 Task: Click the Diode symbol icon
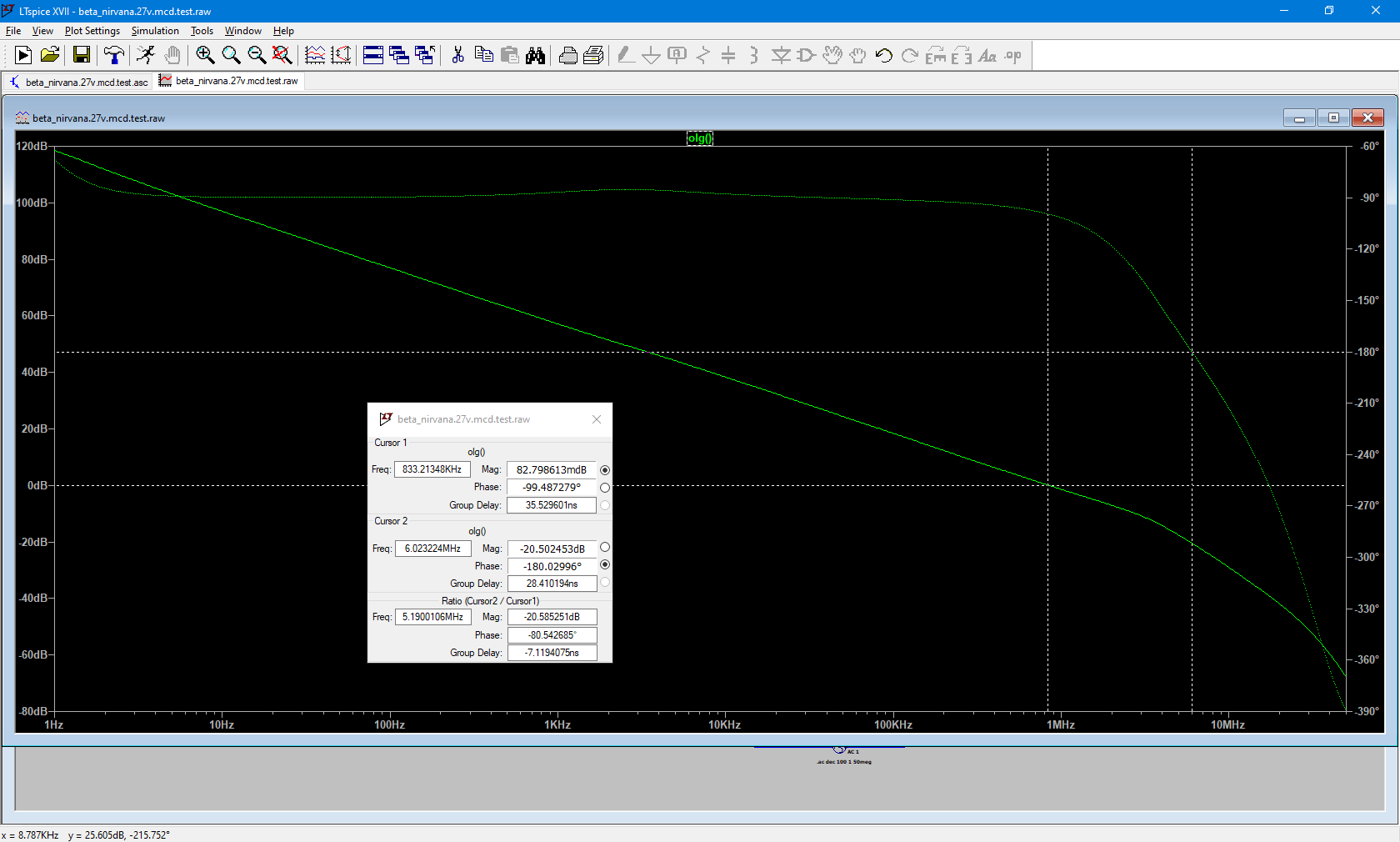[x=780, y=55]
